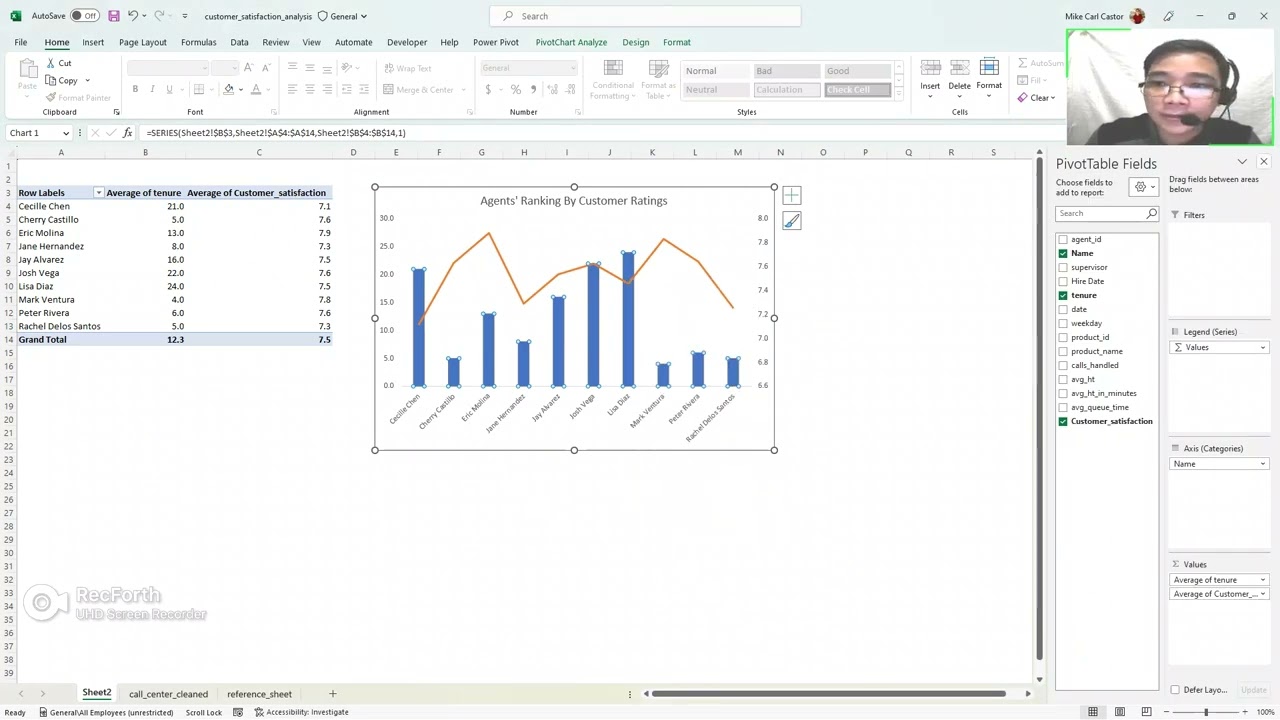Switch to the call_center_cleaned sheet
This screenshot has height=720, width=1280.
[168, 694]
